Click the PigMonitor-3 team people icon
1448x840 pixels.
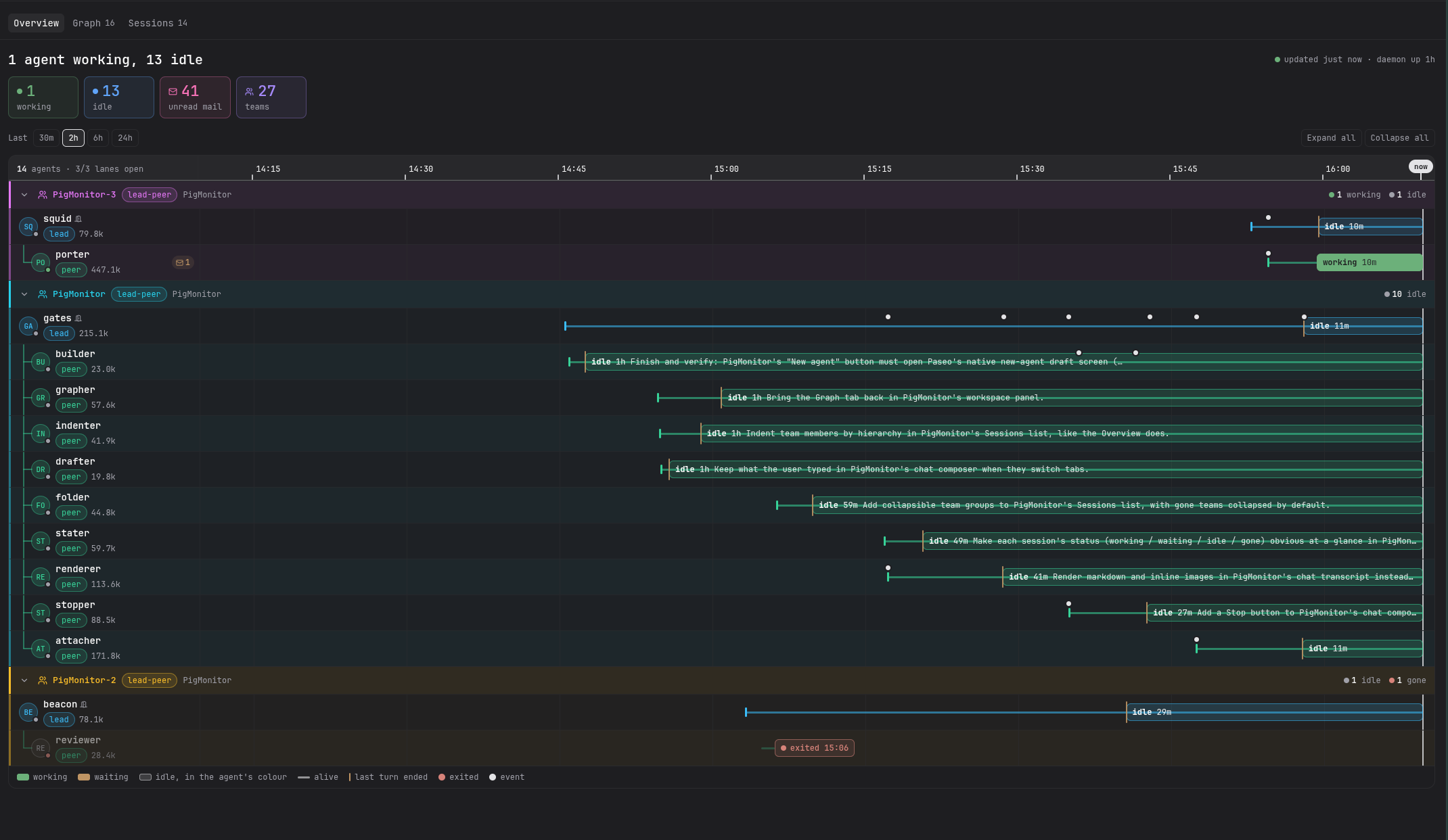43,195
